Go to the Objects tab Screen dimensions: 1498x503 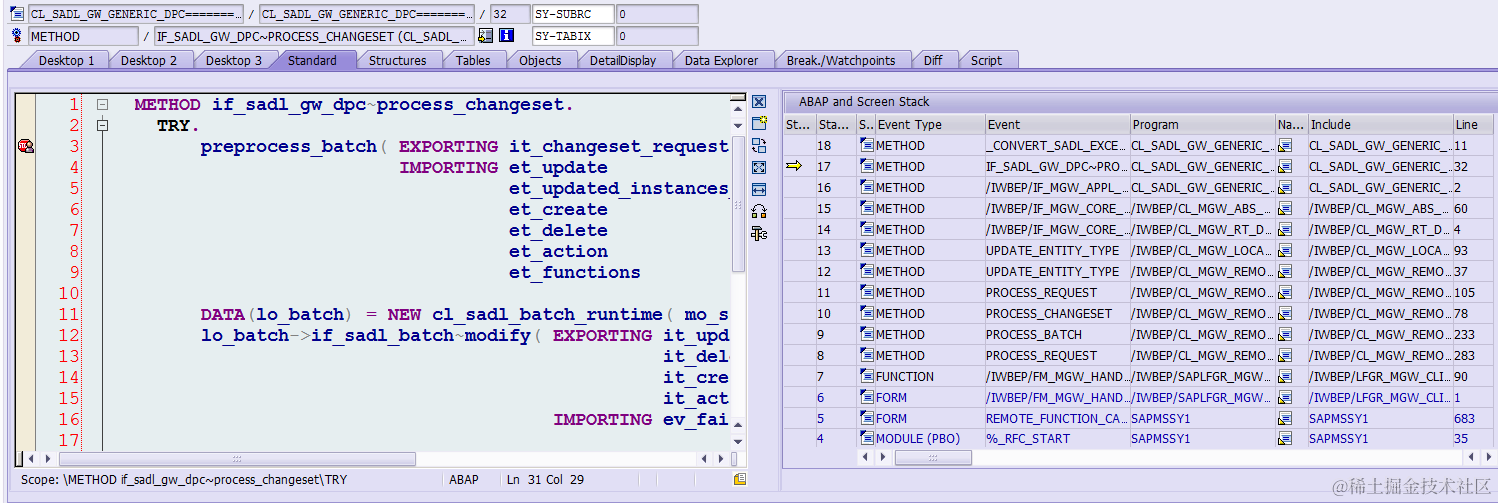pos(540,60)
